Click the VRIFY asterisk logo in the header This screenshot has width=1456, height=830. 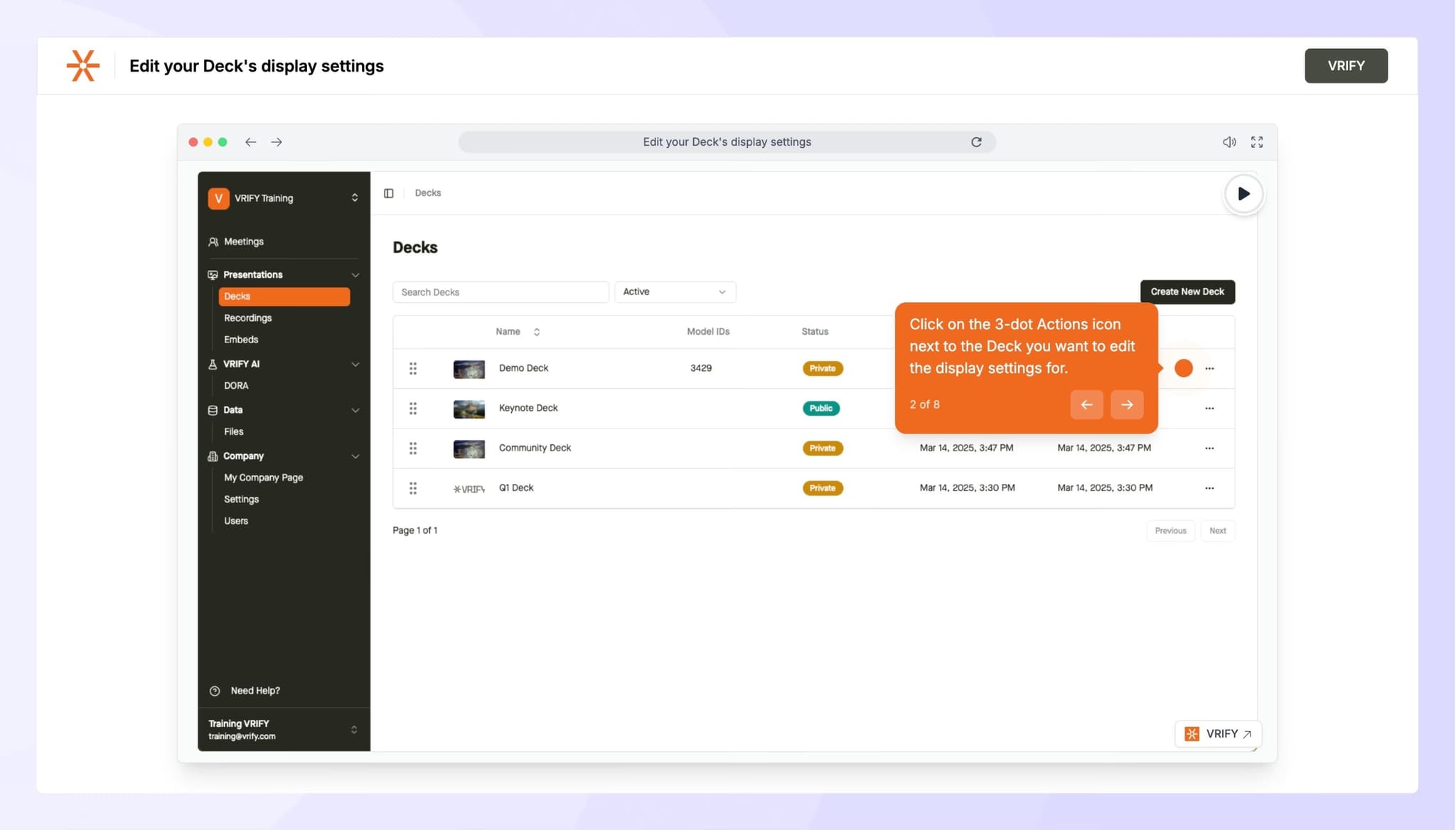(x=82, y=65)
